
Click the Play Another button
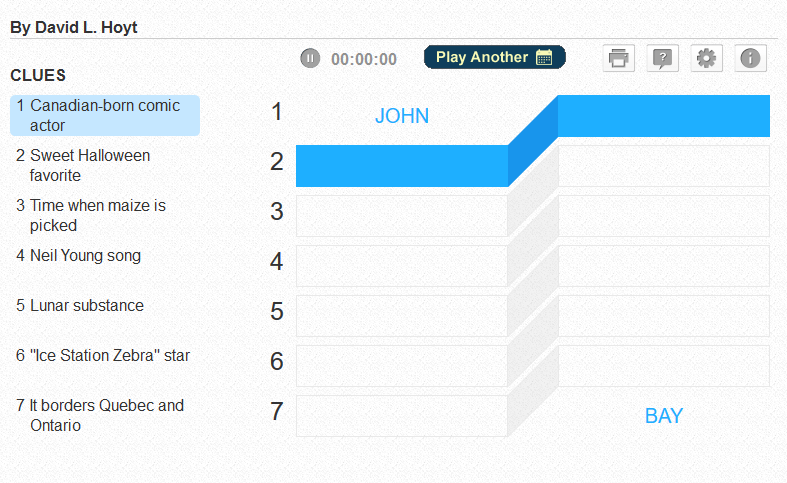pyautogui.click(x=495, y=57)
